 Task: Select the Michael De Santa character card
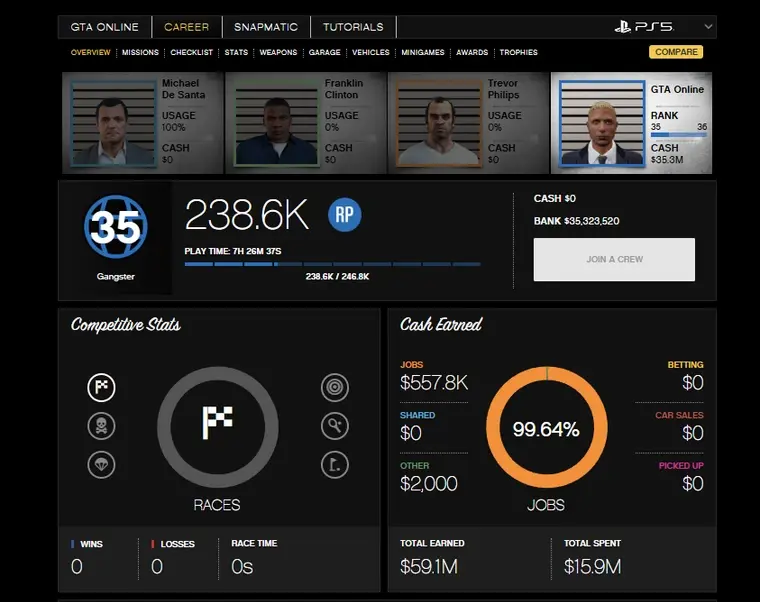tap(143, 119)
